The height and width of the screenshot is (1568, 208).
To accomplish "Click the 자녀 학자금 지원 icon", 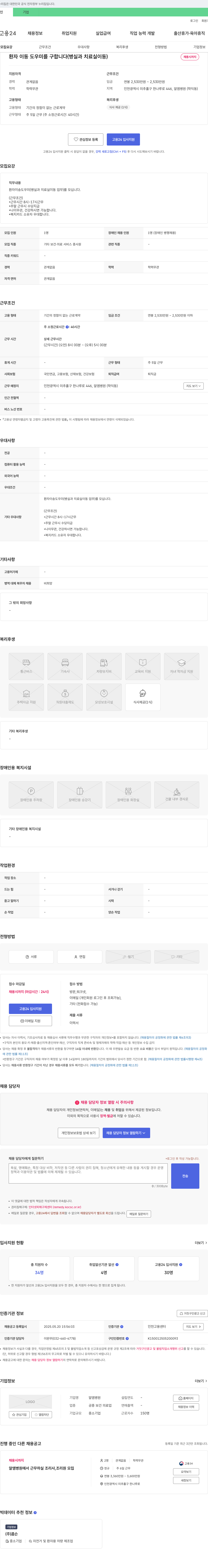I will click(182, 666).
